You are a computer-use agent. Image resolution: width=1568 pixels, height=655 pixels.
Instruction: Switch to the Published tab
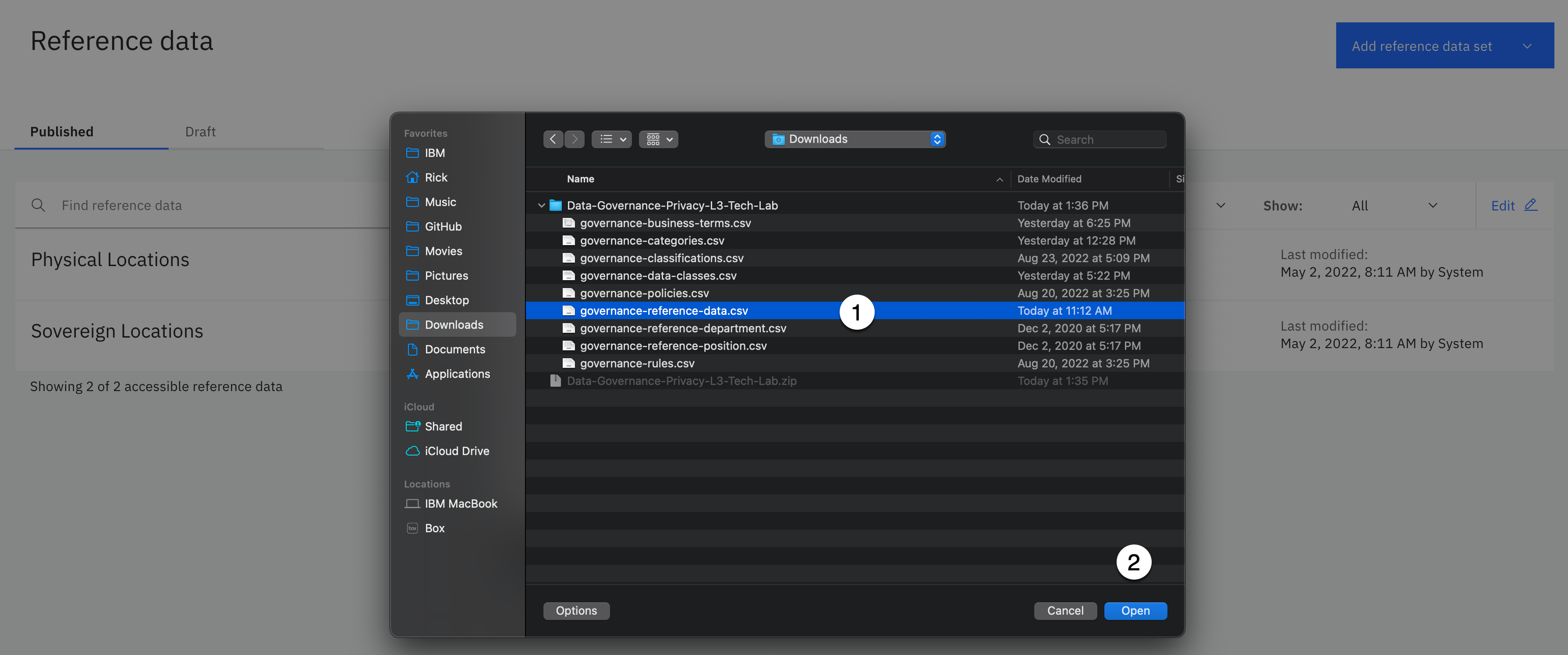[62, 132]
